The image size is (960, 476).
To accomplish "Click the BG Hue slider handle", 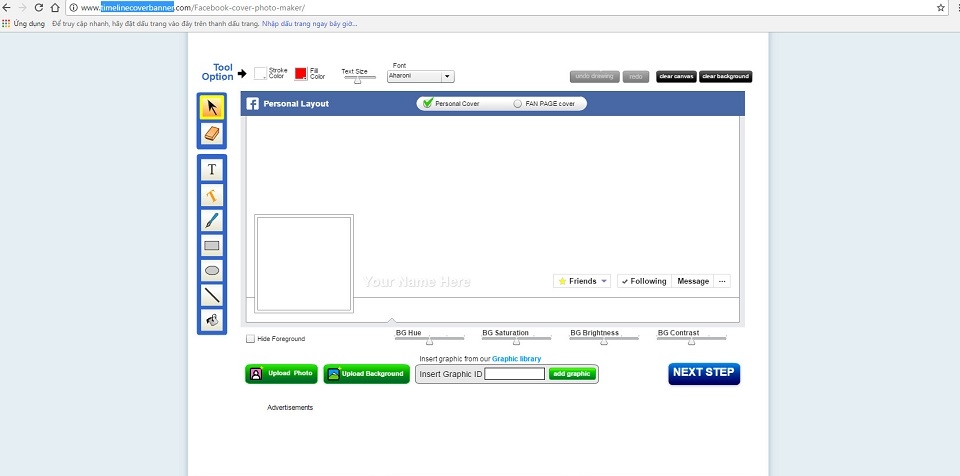I will [429, 341].
